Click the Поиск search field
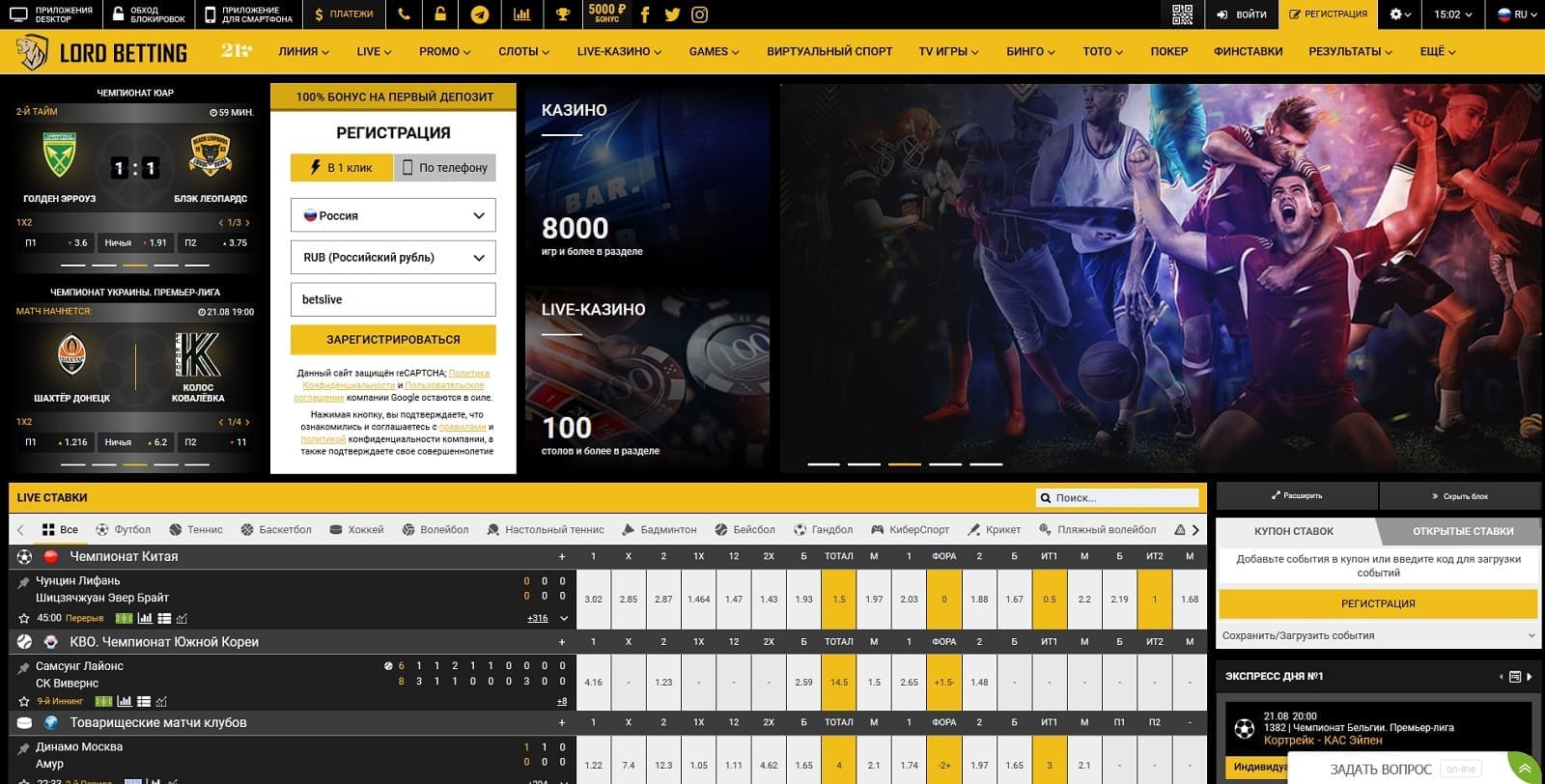This screenshot has width=1545, height=784. [1120, 498]
